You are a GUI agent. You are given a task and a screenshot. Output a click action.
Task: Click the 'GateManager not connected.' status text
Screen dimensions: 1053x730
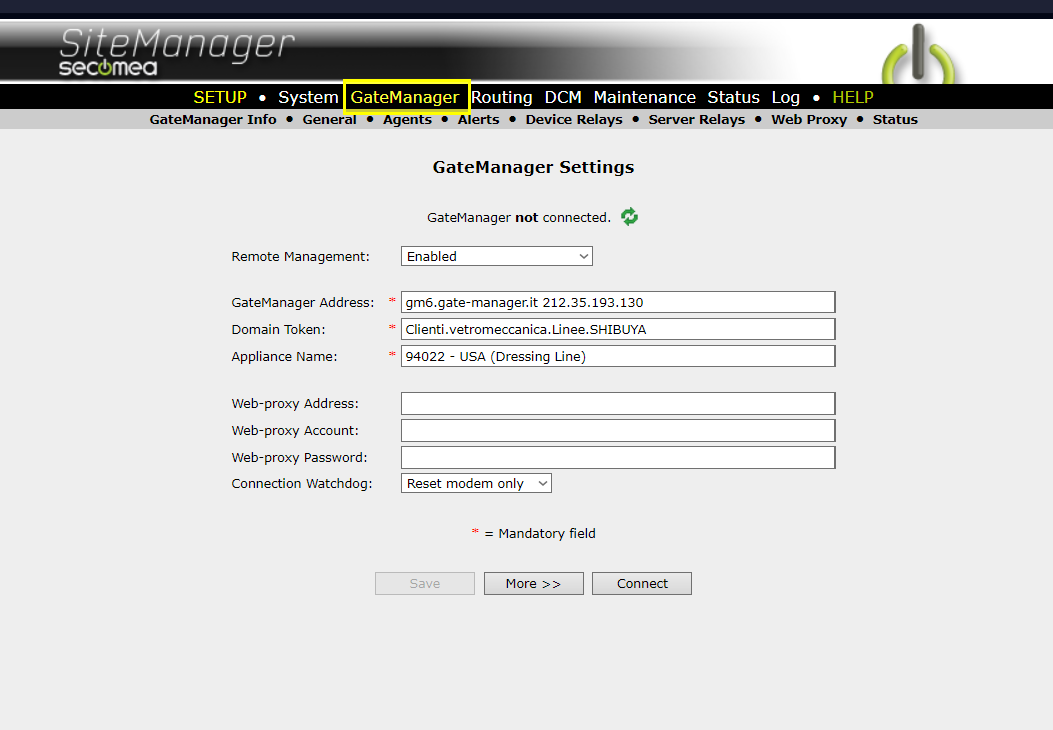518,218
